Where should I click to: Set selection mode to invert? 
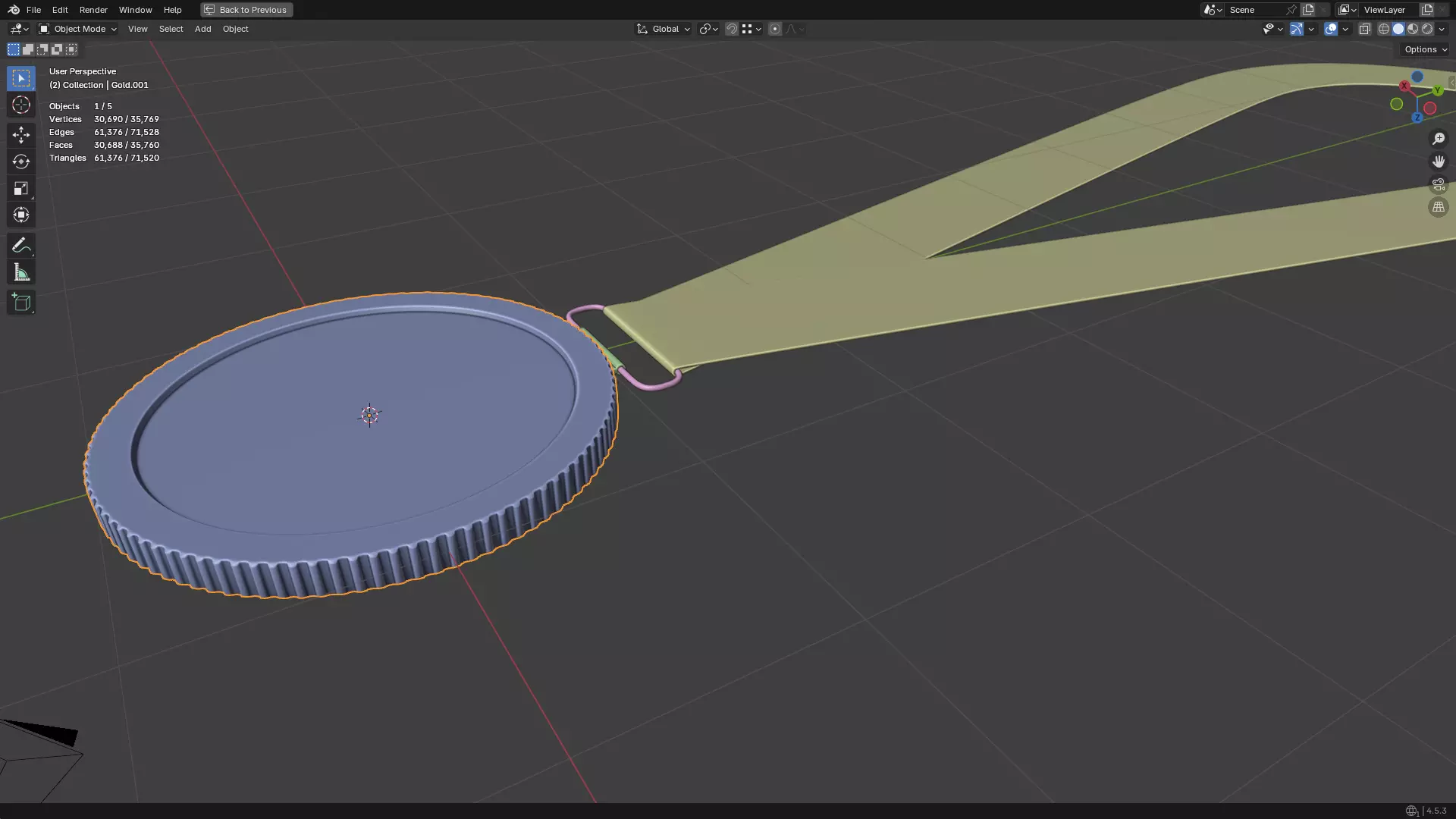(57, 49)
